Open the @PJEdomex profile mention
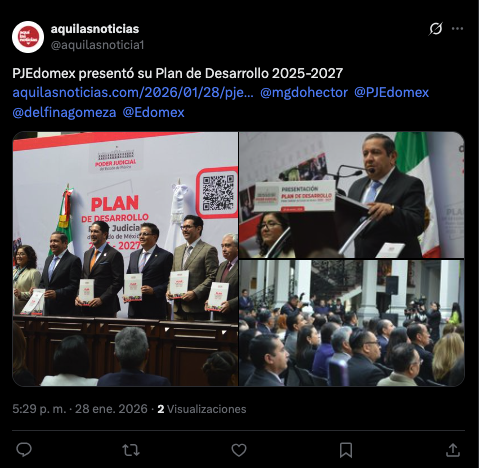This screenshot has width=479, height=468. click(391, 93)
